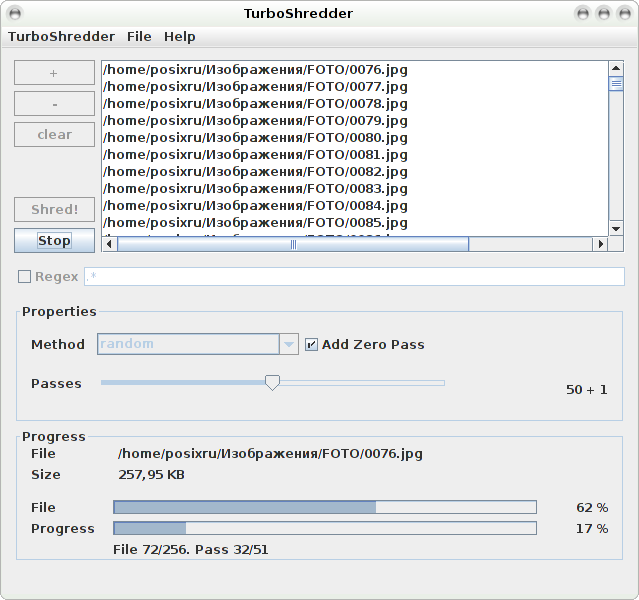Select list entry 0077.jpg
639x600 pixels.
355,87
